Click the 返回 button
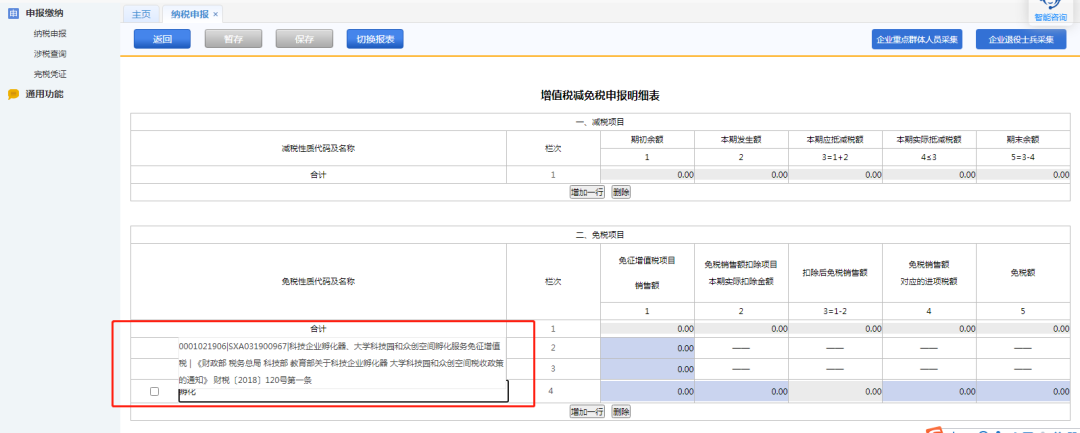 pos(162,39)
